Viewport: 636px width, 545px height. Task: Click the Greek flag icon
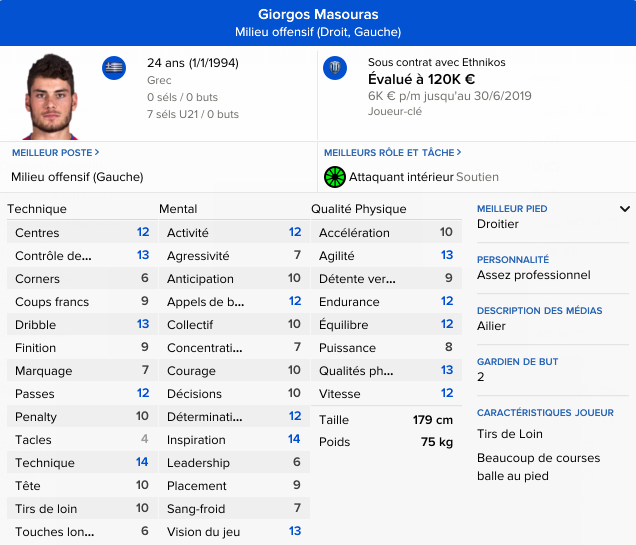coord(114,68)
